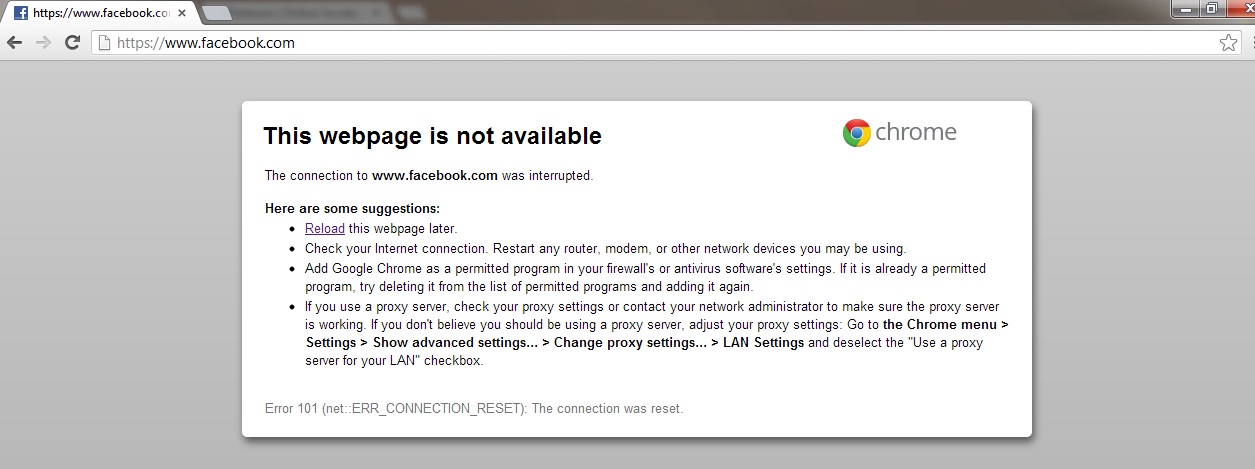Restore down the Chrome window
Screen dimensions: 1255x469
coord(1210,8)
